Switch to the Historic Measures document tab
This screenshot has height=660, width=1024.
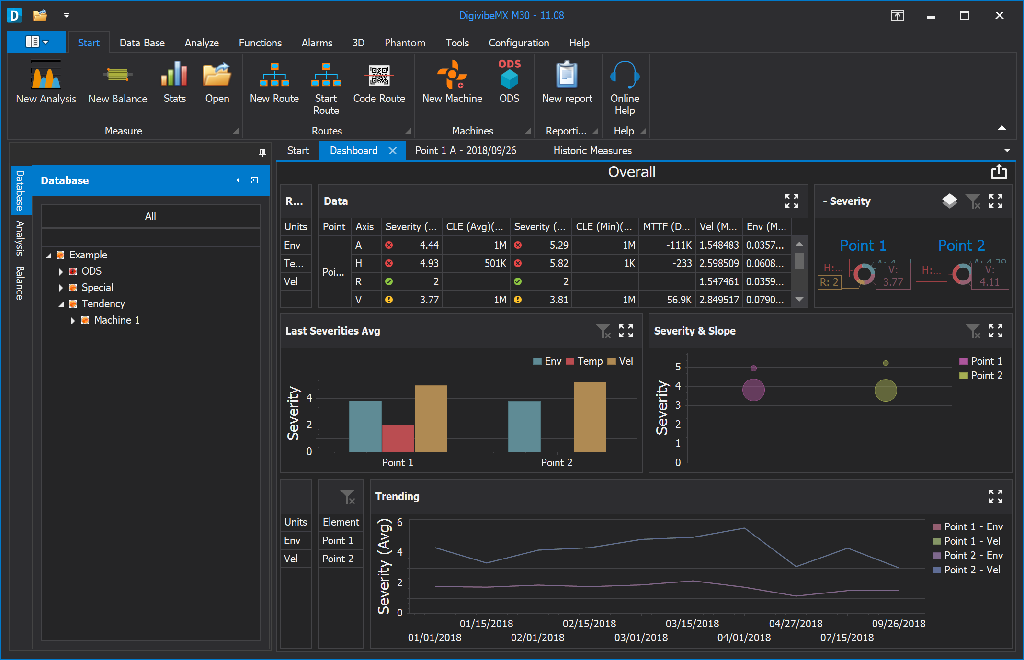tap(592, 151)
